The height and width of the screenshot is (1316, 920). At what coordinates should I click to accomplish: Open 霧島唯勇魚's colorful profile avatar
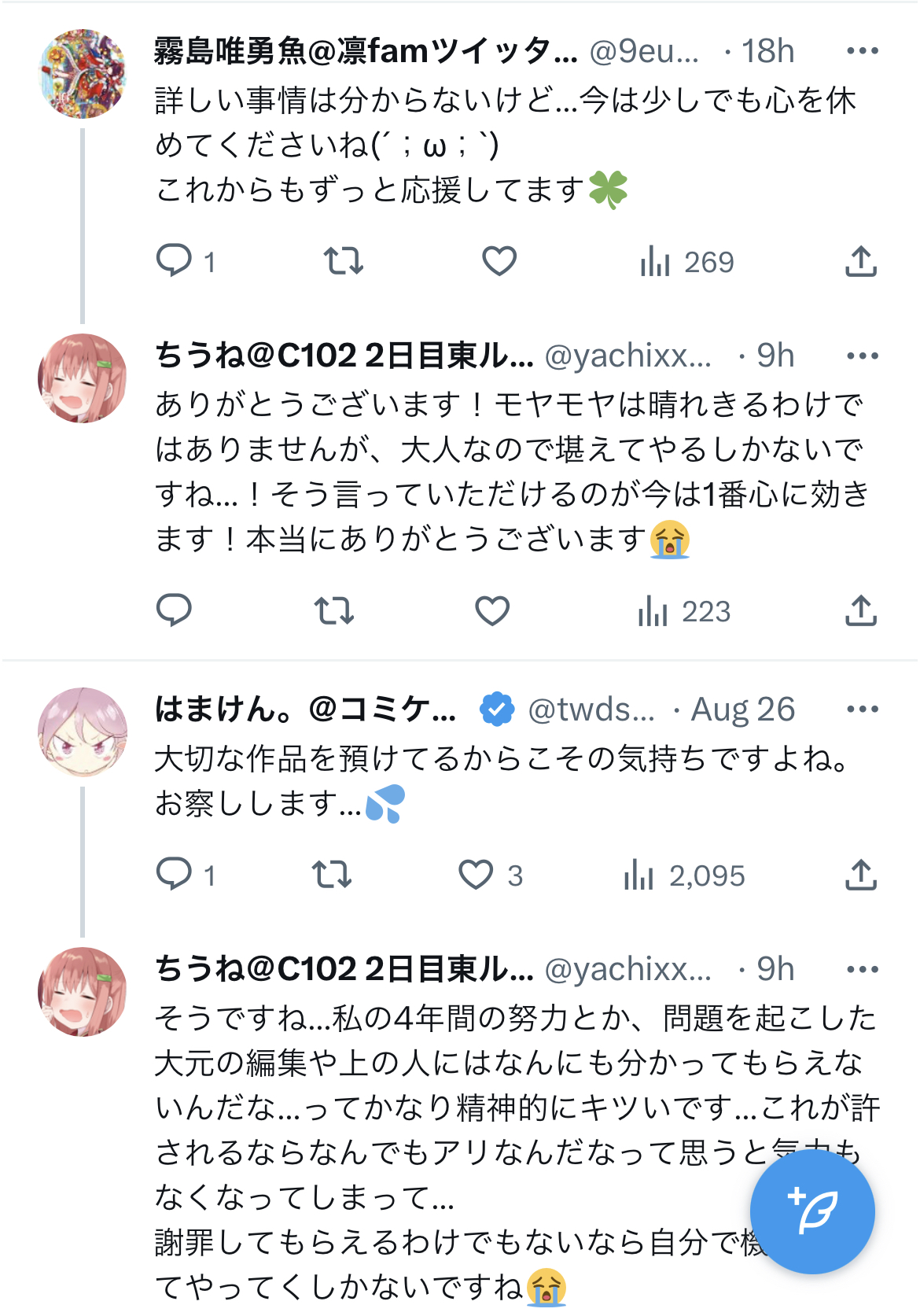83,73
